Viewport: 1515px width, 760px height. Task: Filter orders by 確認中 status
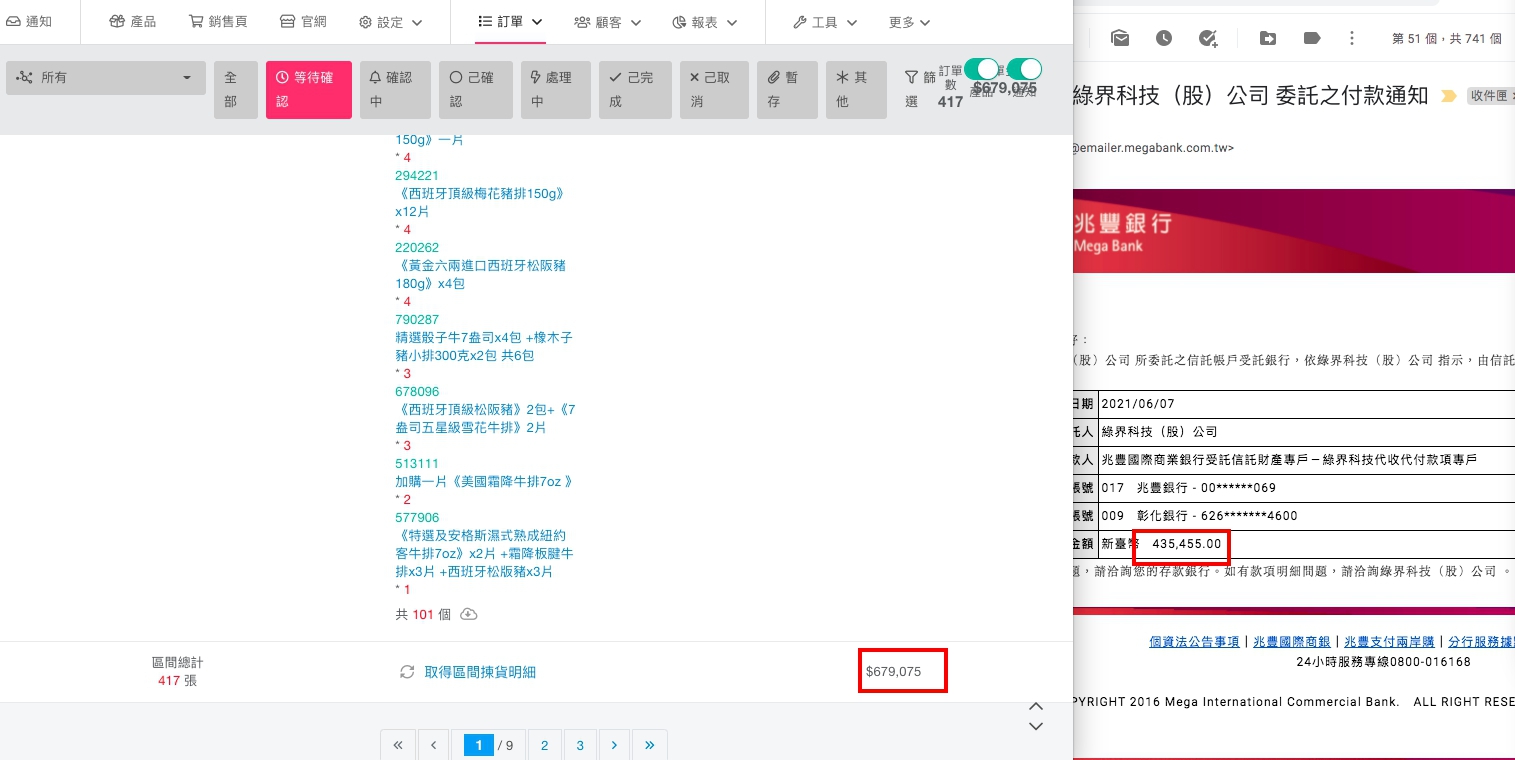(394, 90)
